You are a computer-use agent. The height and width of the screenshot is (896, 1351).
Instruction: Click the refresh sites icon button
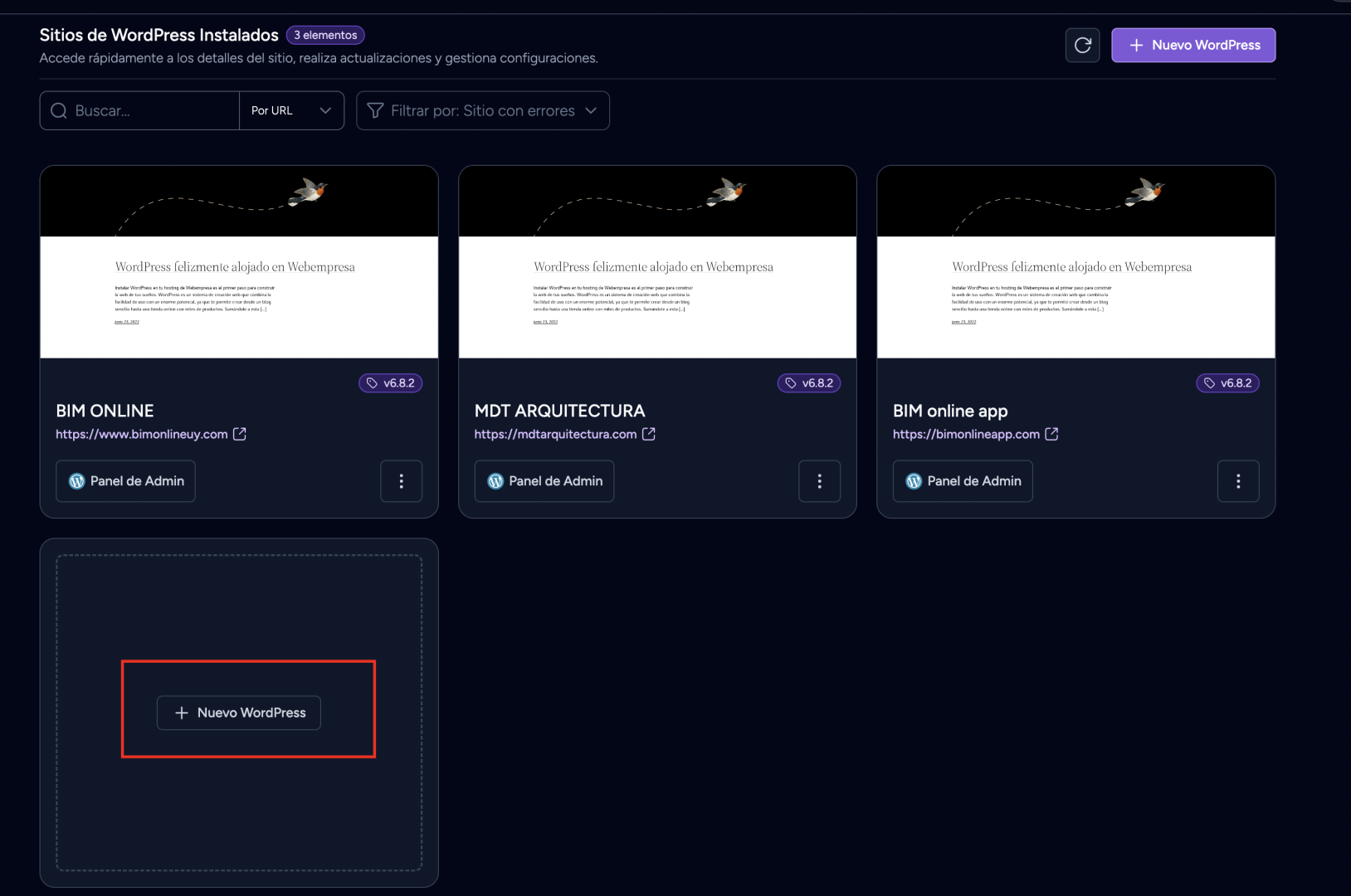click(1082, 45)
